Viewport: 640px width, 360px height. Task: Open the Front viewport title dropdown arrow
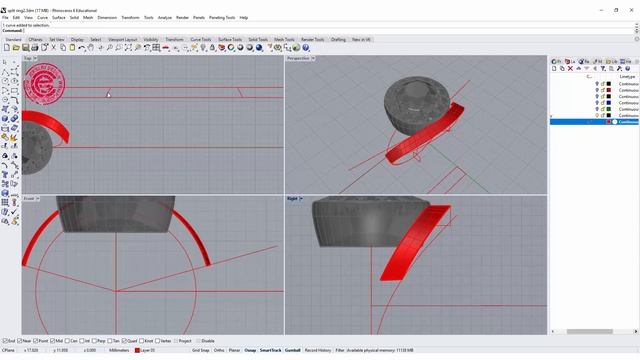[x=38, y=199]
